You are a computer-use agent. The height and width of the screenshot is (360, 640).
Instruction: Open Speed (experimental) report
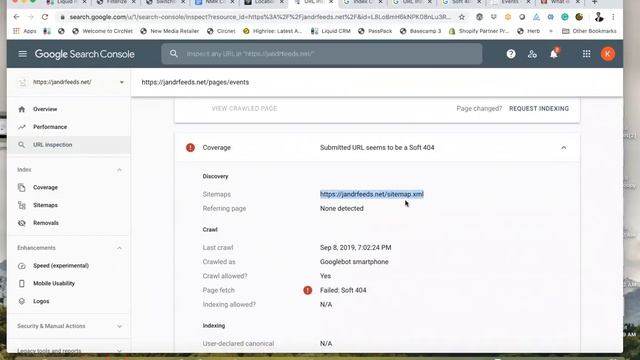(61, 266)
